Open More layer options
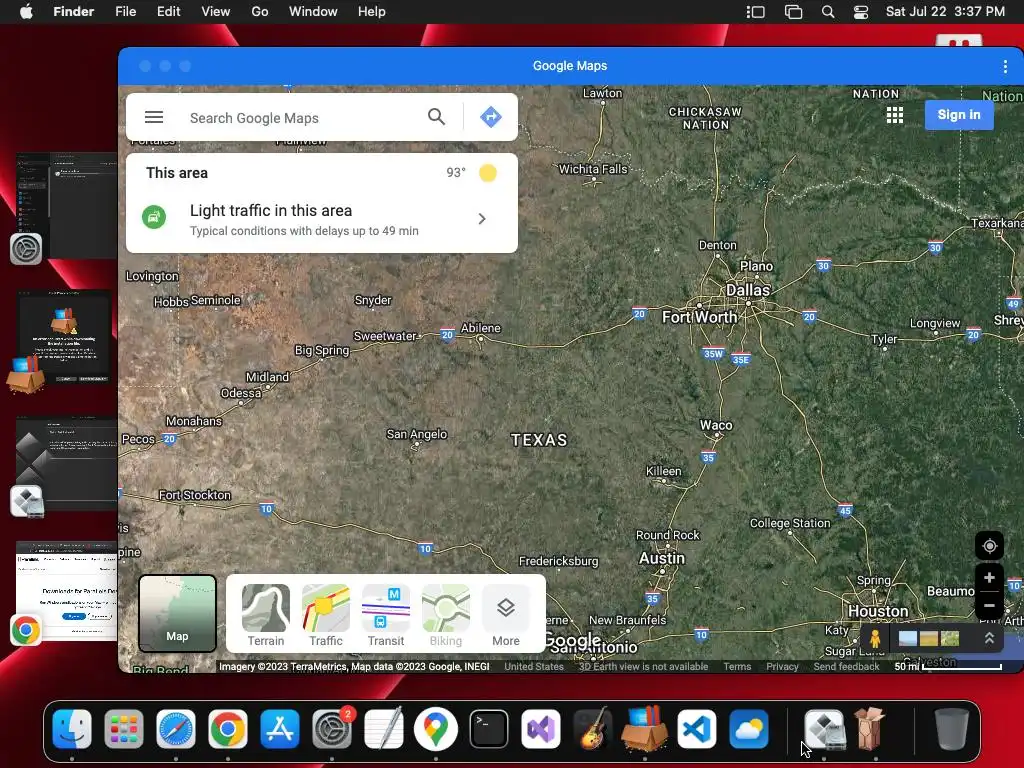Viewport: 1024px width, 768px height. 505,615
